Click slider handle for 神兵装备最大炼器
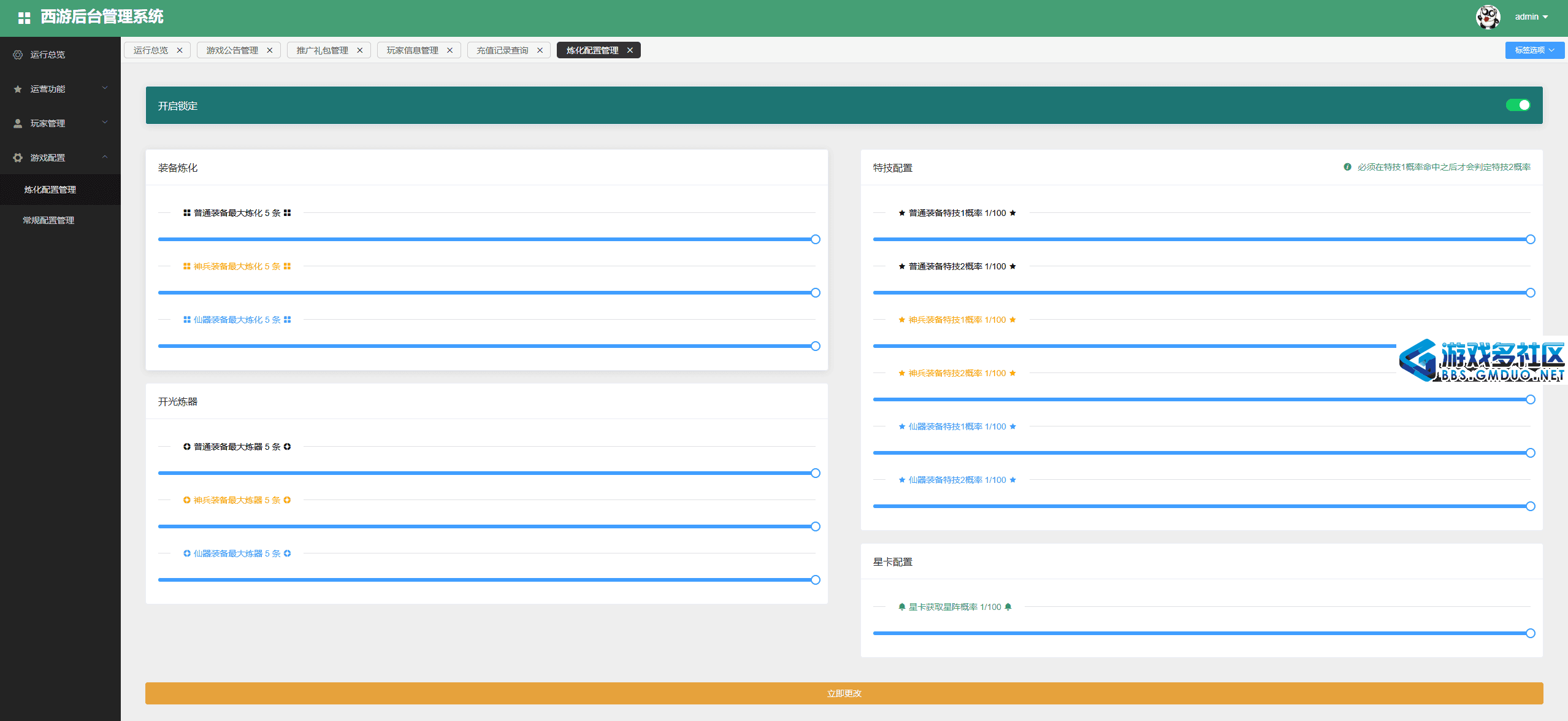This screenshot has height=721, width=1568. tap(816, 526)
